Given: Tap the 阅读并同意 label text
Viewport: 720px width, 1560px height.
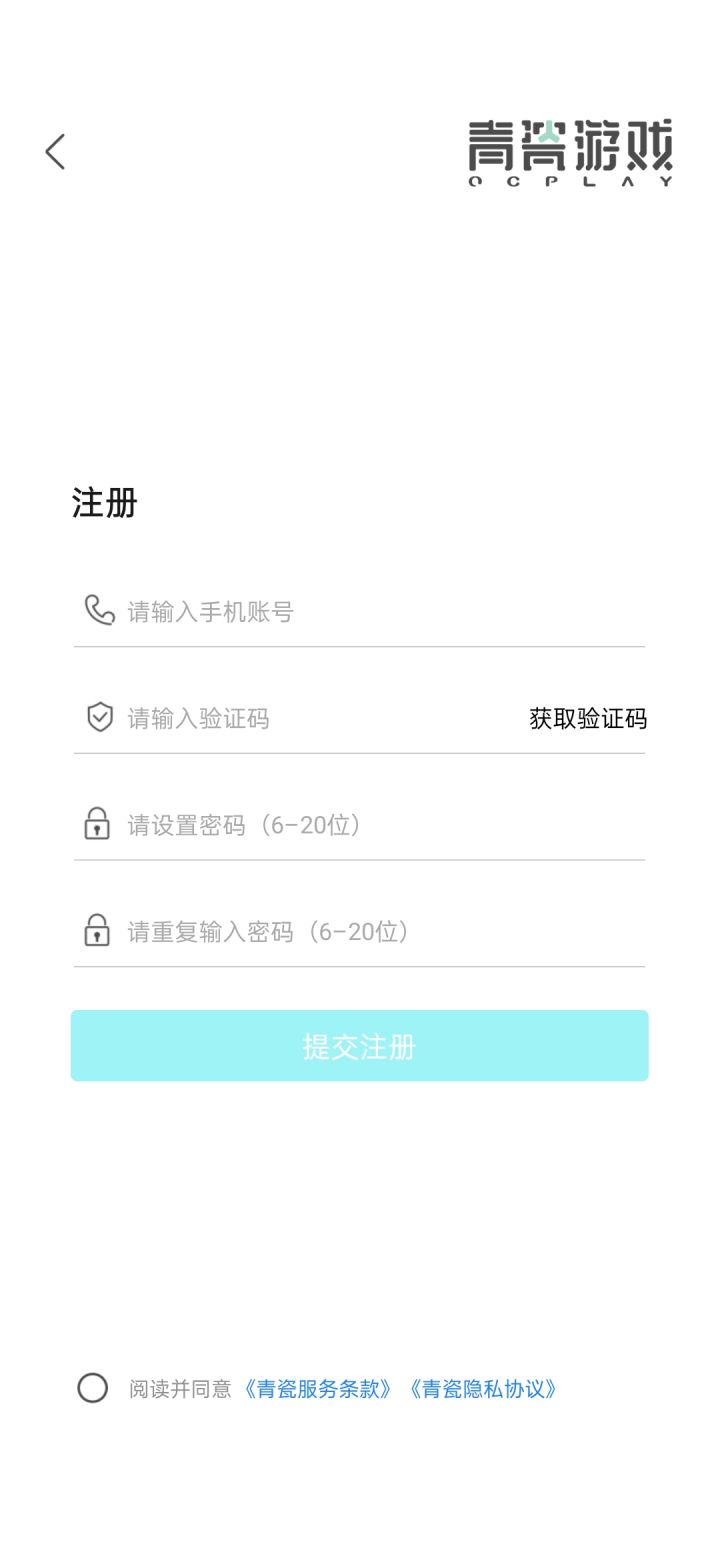Looking at the screenshot, I should tap(180, 1389).
